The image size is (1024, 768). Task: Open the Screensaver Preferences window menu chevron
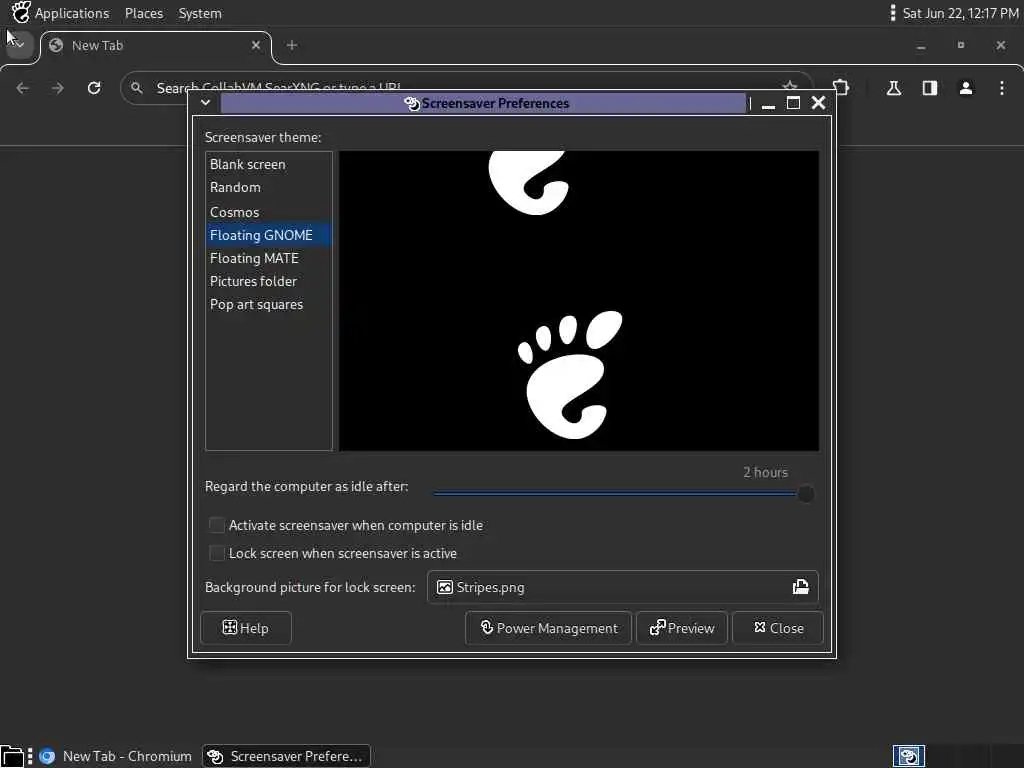pos(205,103)
